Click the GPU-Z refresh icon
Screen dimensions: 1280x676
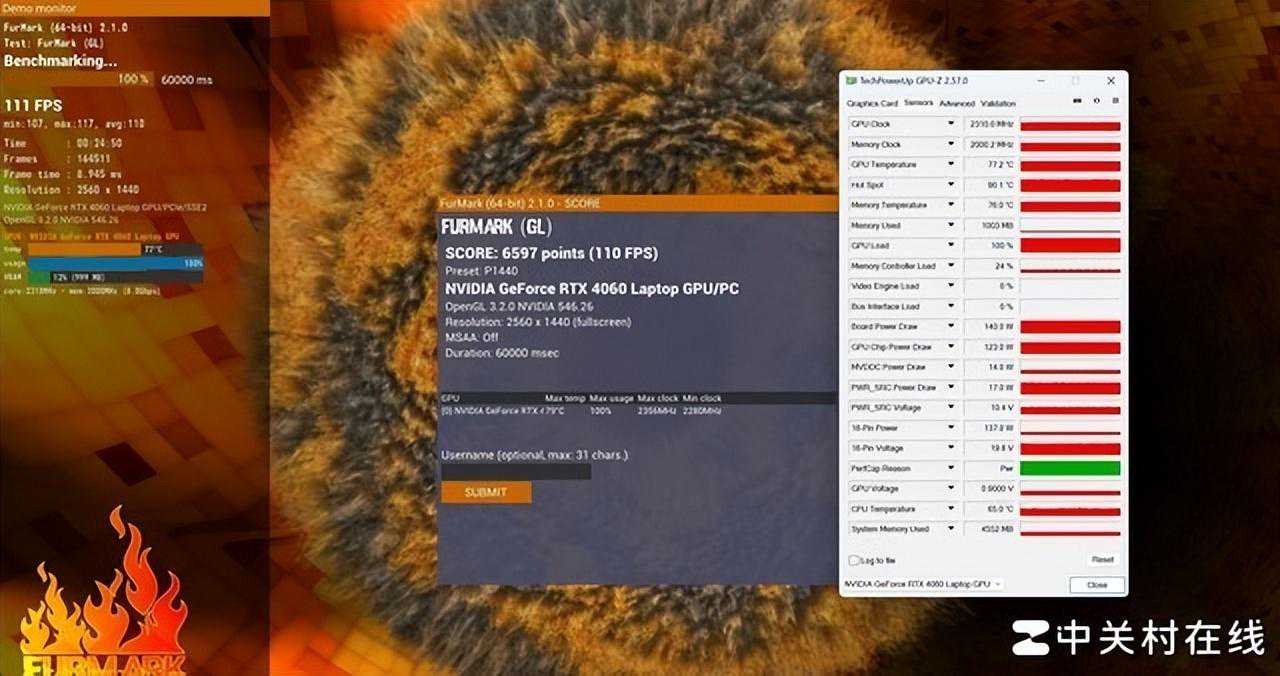pos(1097,101)
